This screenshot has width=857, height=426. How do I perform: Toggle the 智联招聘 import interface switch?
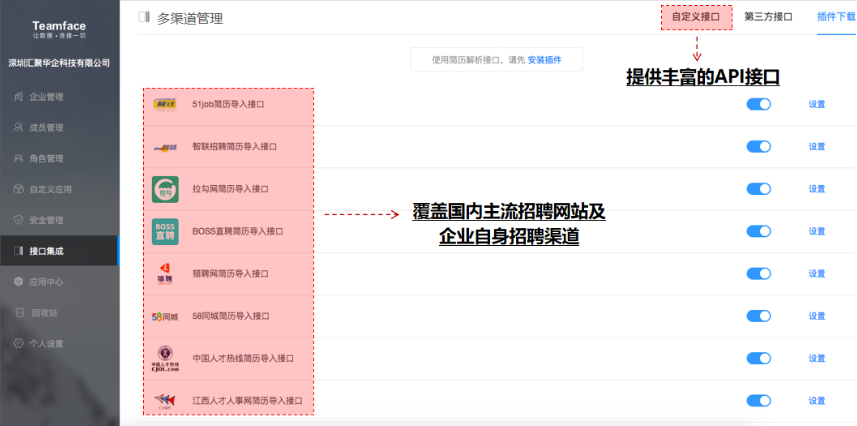point(759,147)
